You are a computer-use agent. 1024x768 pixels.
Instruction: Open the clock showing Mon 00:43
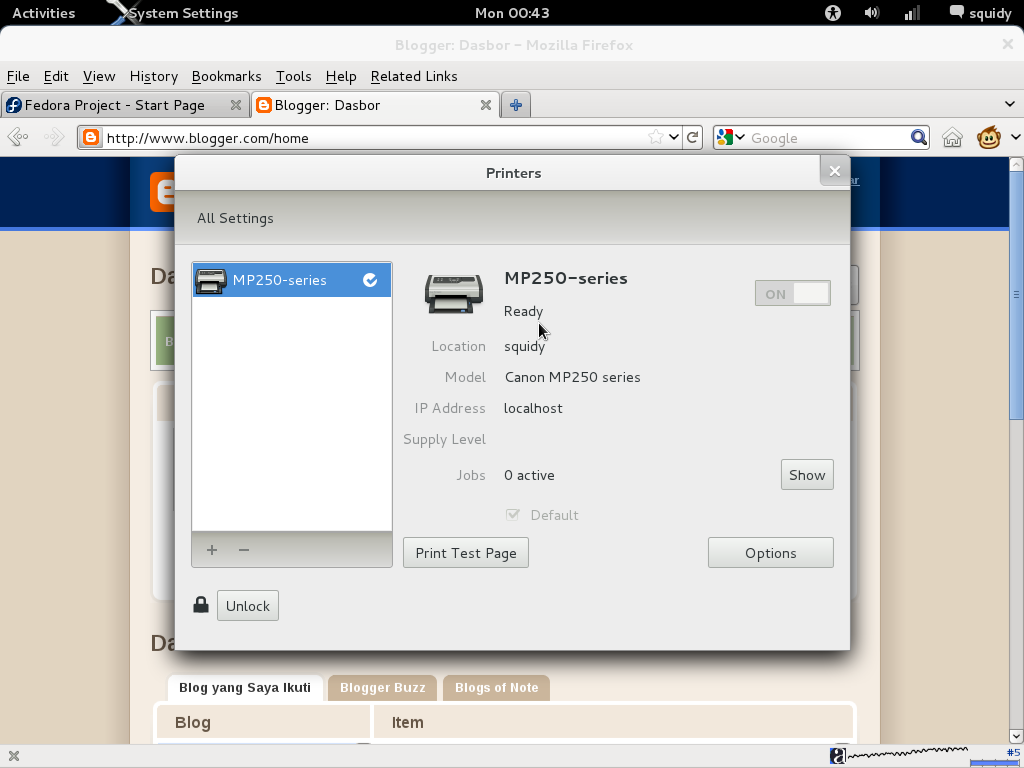point(512,12)
